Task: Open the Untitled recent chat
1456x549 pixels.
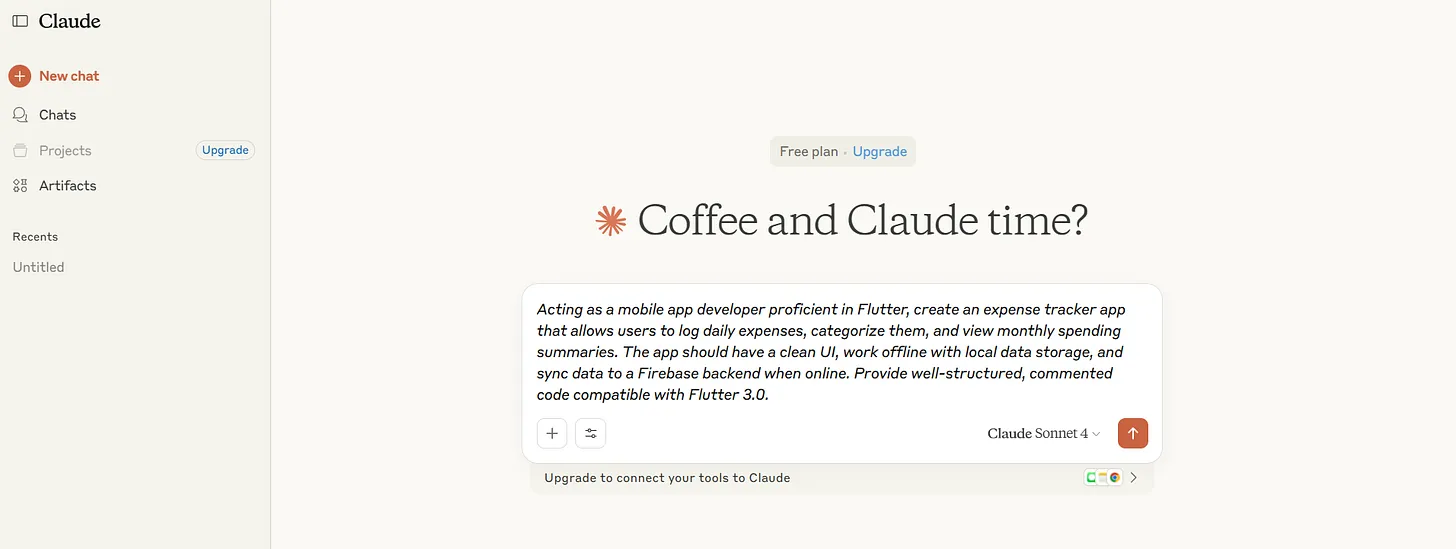Action: [x=38, y=267]
